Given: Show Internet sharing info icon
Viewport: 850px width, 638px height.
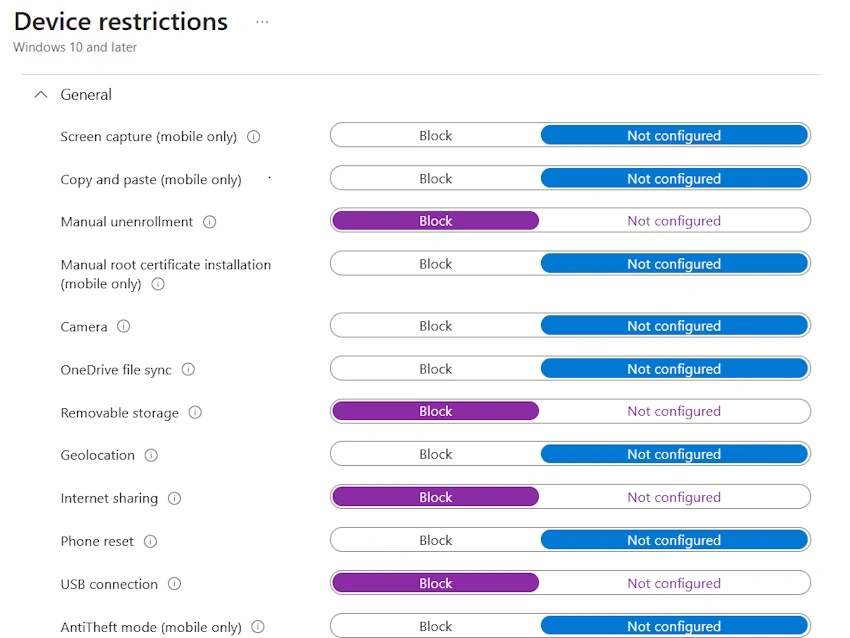Looking at the screenshot, I should (x=175, y=498).
